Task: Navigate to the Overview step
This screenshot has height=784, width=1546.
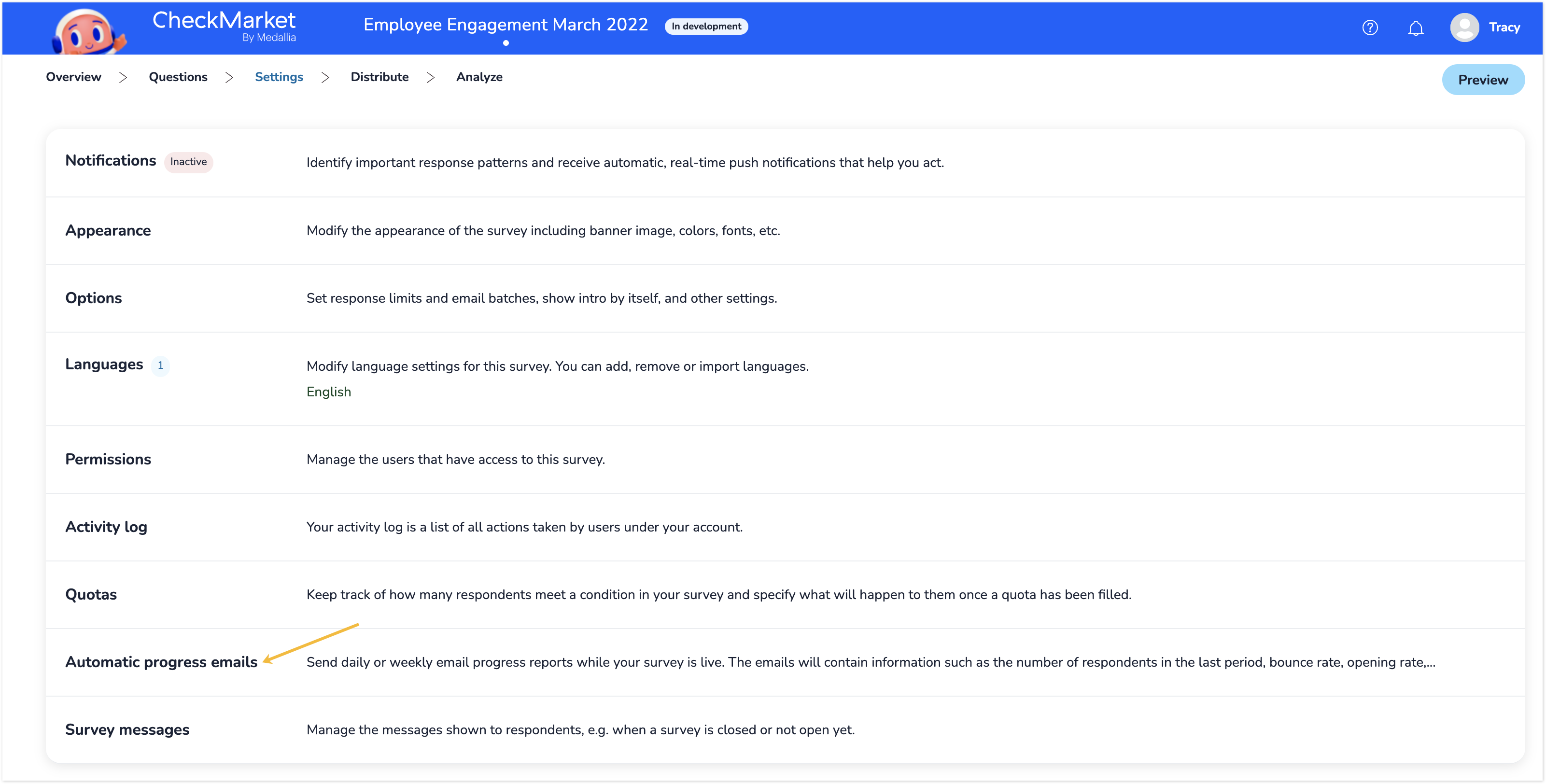Action: click(x=73, y=77)
